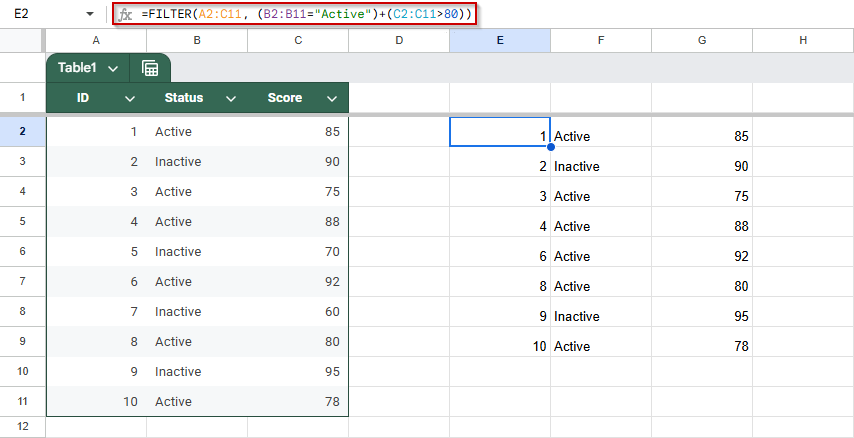Click the Name box showing E2
This screenshot has height=438, width=854.
pos(44,14)
